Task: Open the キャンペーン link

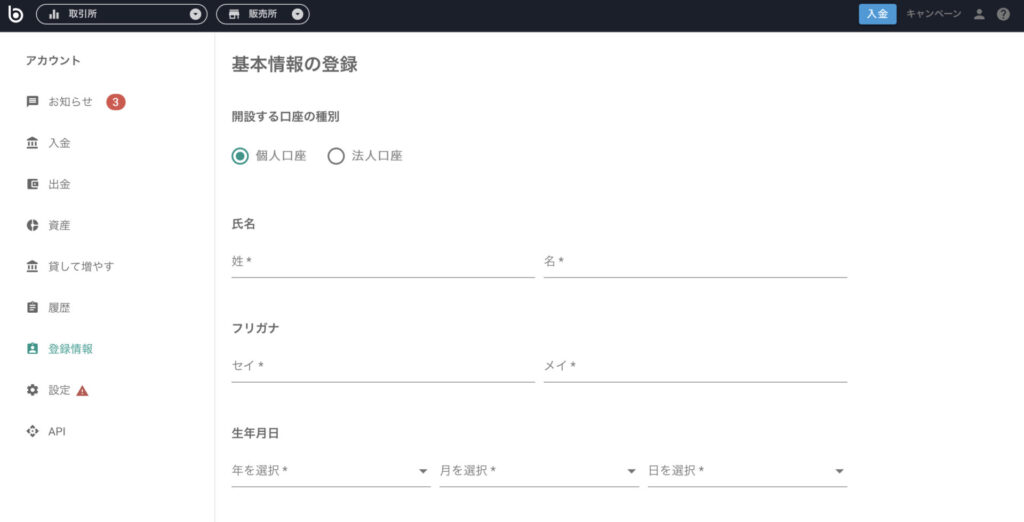Action: click(x=933, y=14)
